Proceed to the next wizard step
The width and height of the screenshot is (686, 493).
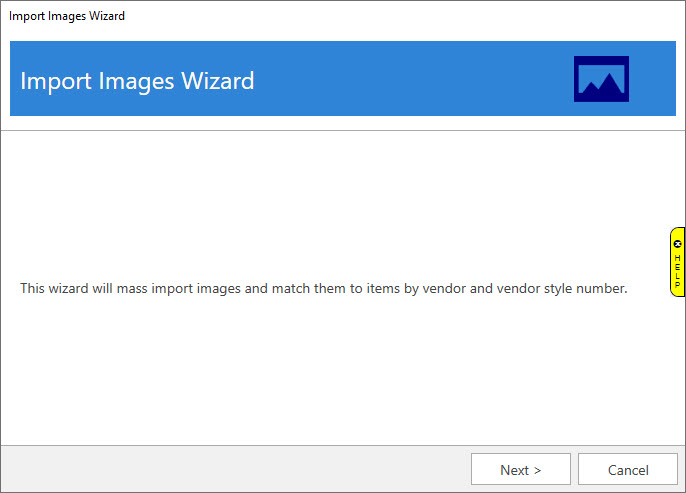coord(520,469)
